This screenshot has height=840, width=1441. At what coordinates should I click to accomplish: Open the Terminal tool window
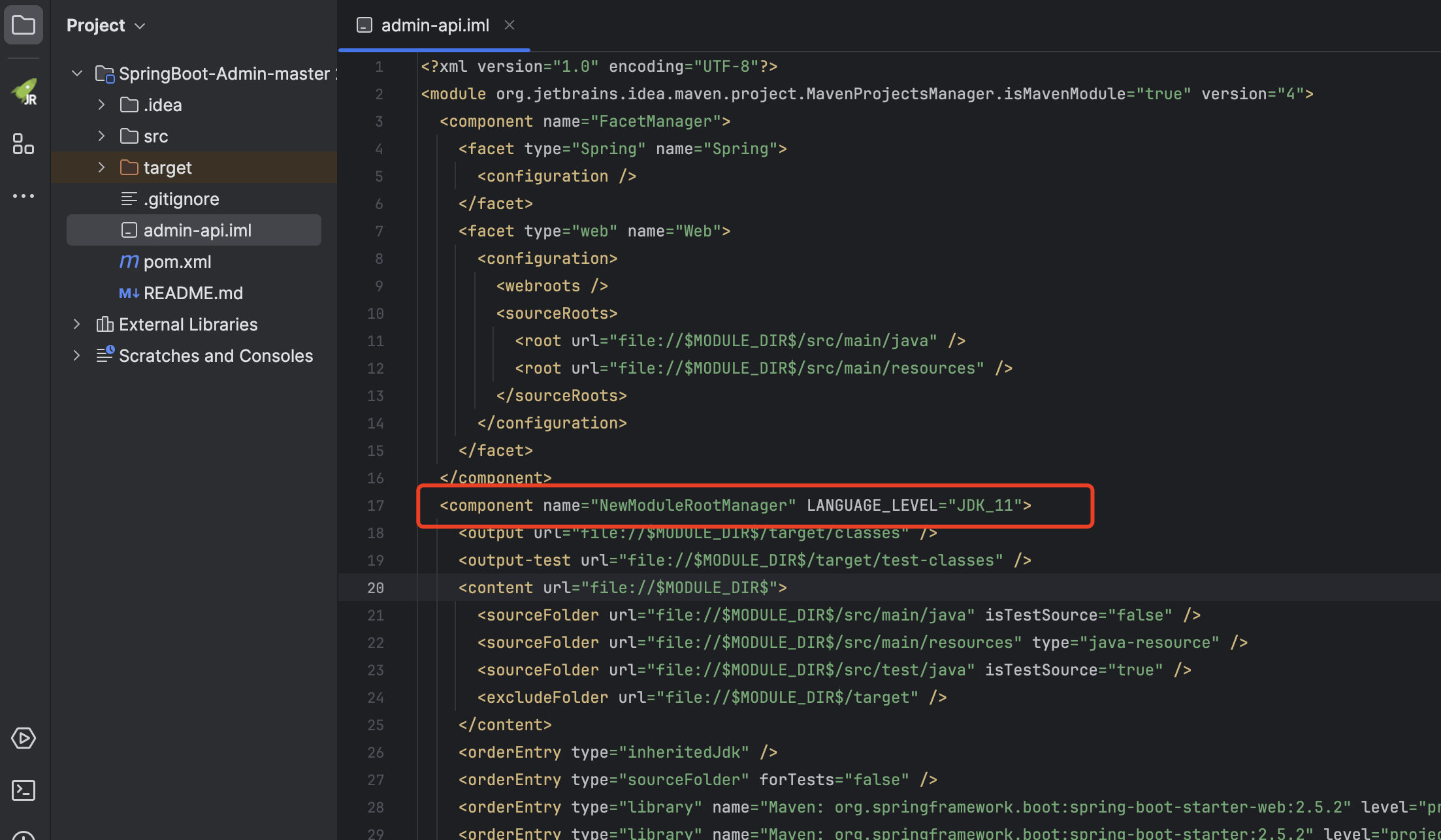pos(24,790)
